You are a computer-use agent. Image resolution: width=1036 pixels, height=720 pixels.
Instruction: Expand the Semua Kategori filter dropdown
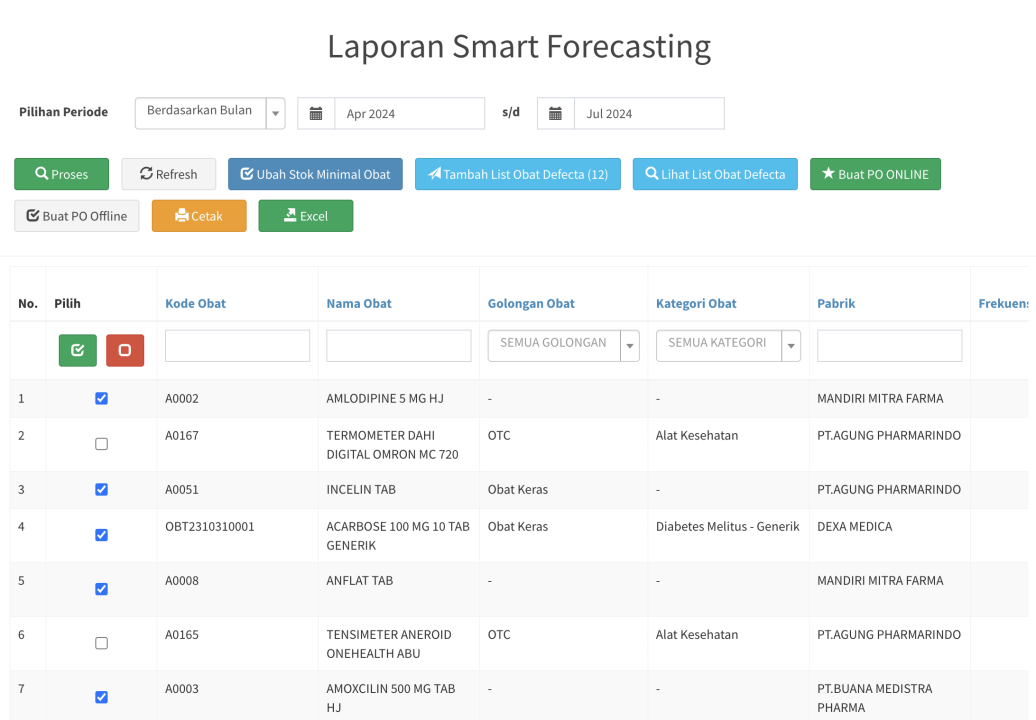[x=728, y=345]
